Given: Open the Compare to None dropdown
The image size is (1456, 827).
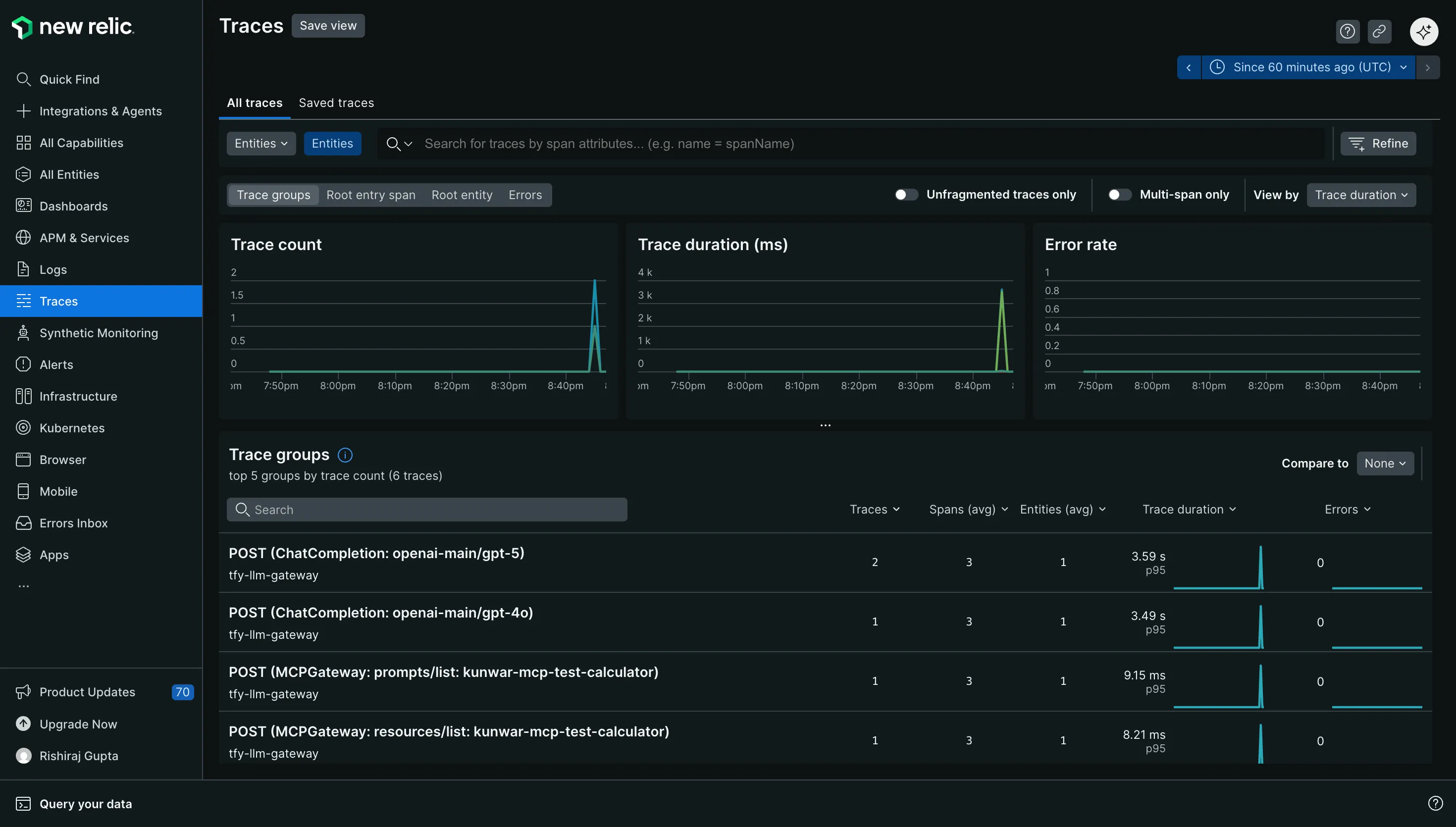Looking at the screenshot, I should pyautogui.click(x=1385, y=464).
